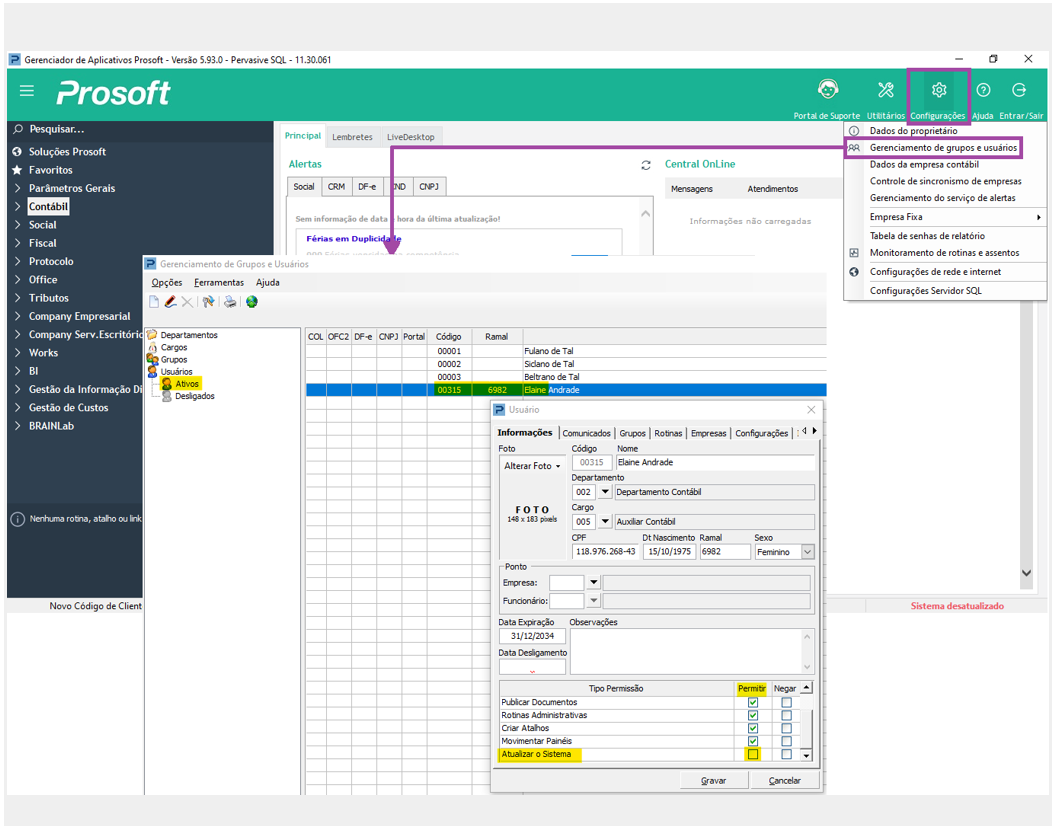This screenshot has width=1056, height=826.
Task: Expand the Fiscal sidebar item
Action: 18,243
